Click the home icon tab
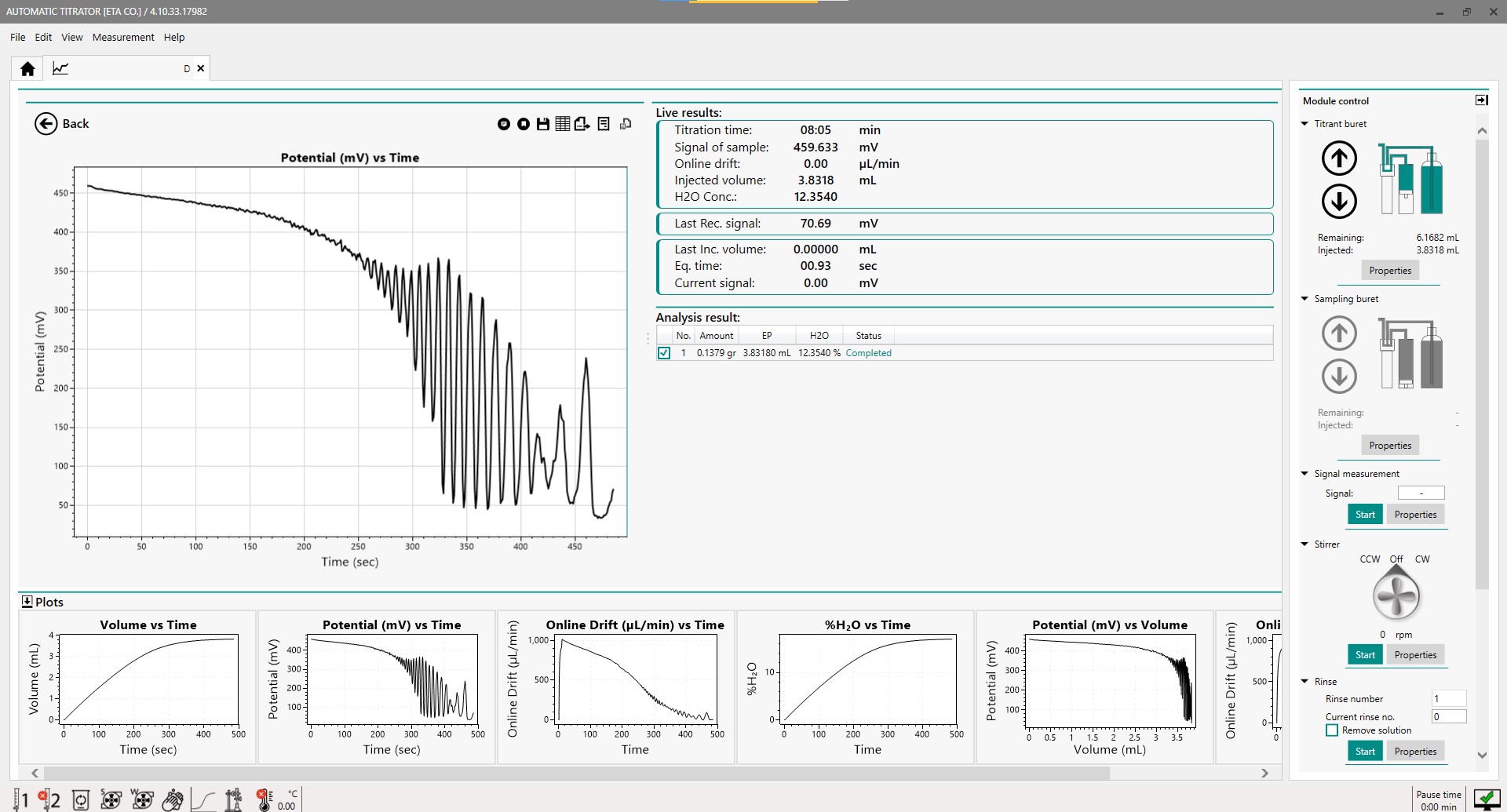 click(x=27, y=69)
